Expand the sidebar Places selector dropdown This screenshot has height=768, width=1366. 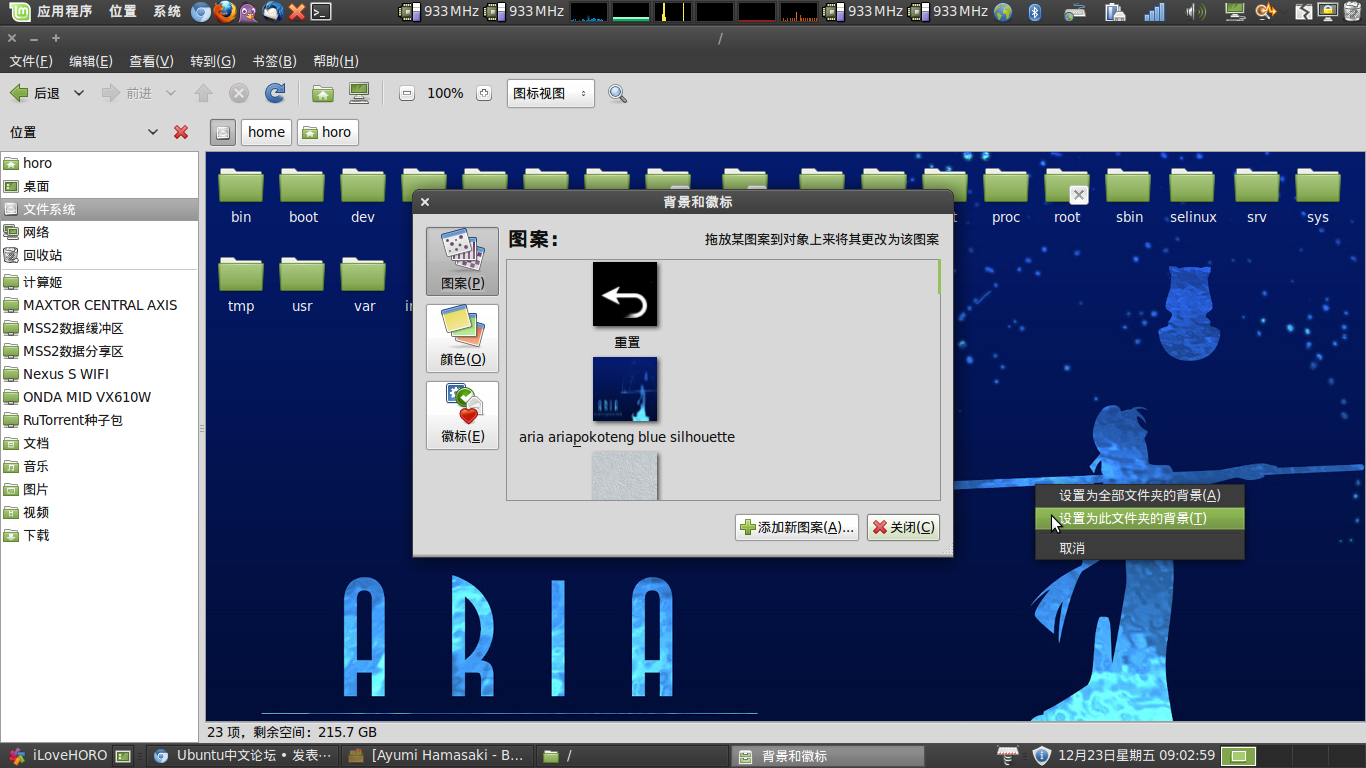(x=153, y=132)
